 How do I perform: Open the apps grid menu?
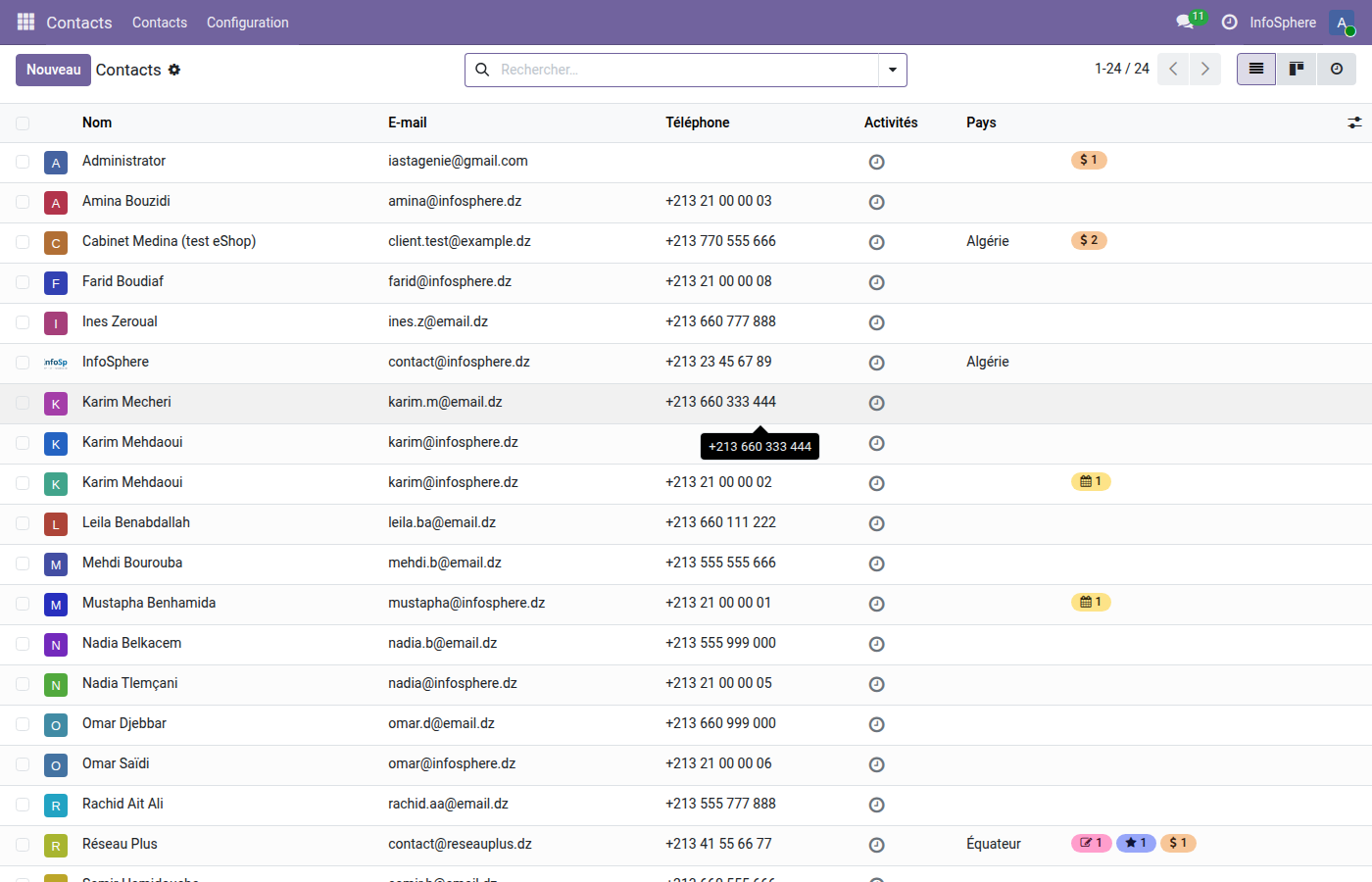(x=25, y=22)
